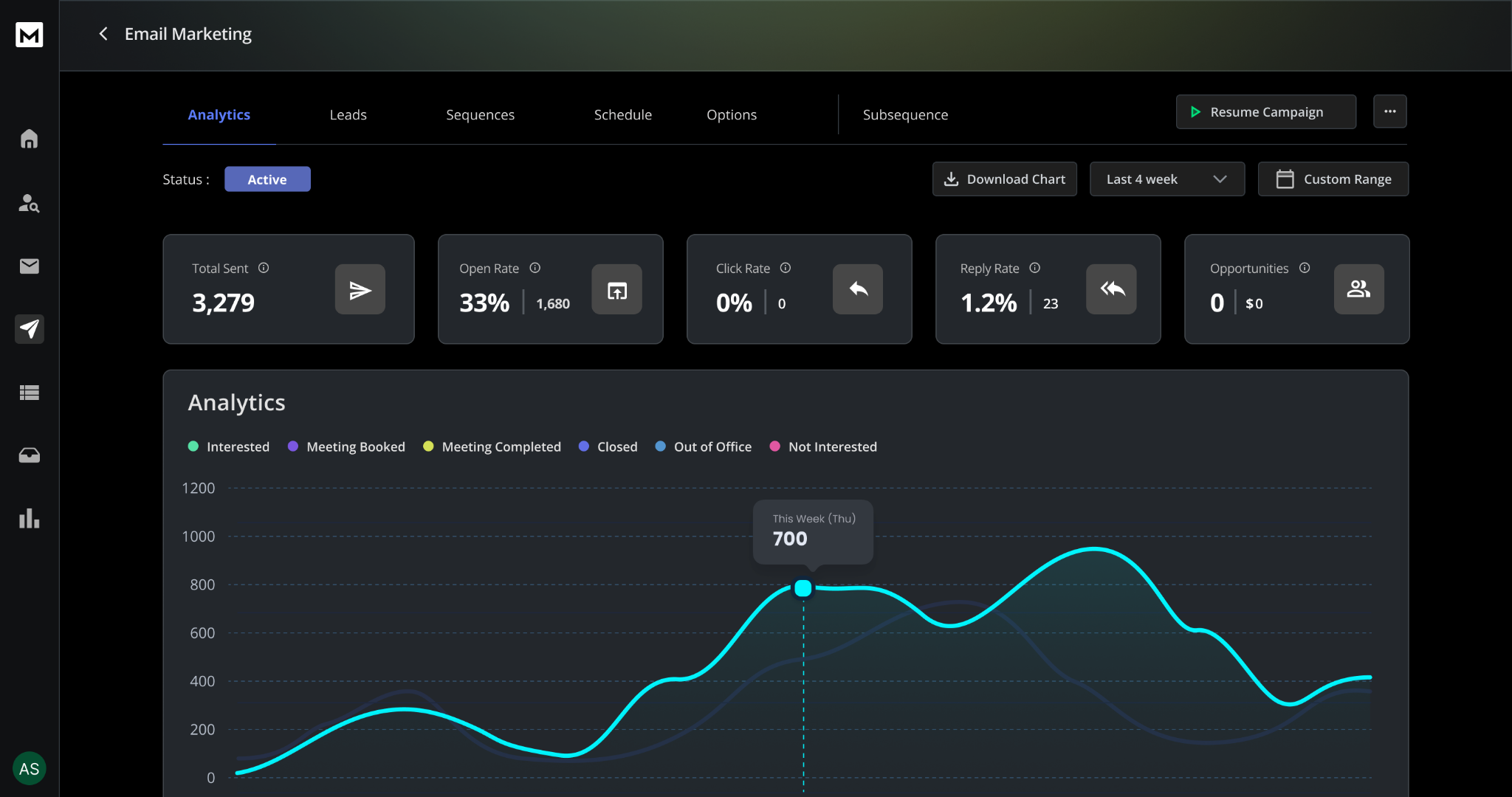Open the three-dots more options menu
This screenshot has height=797, width=1512.
click(x=1389, y=111)
